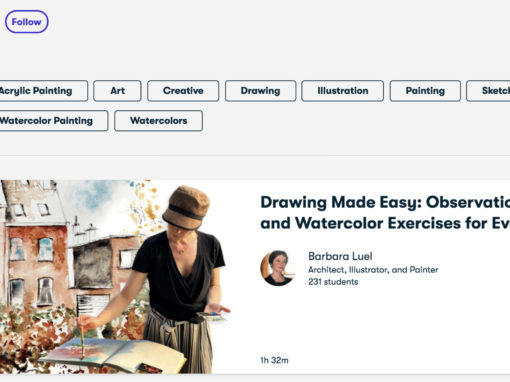The image size is (510, 382).
Task: Select the Acrylic Painting tag
Action: coord(43,91)
